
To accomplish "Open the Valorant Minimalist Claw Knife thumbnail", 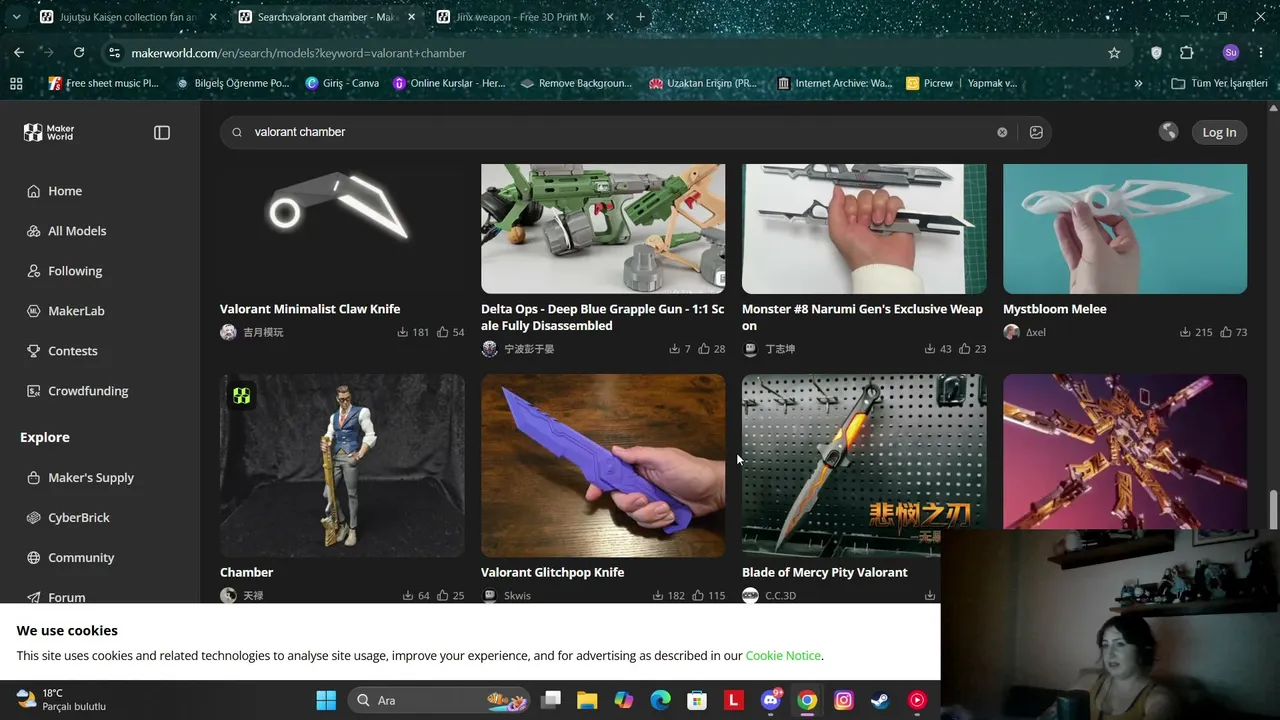I will pos(342,229).
